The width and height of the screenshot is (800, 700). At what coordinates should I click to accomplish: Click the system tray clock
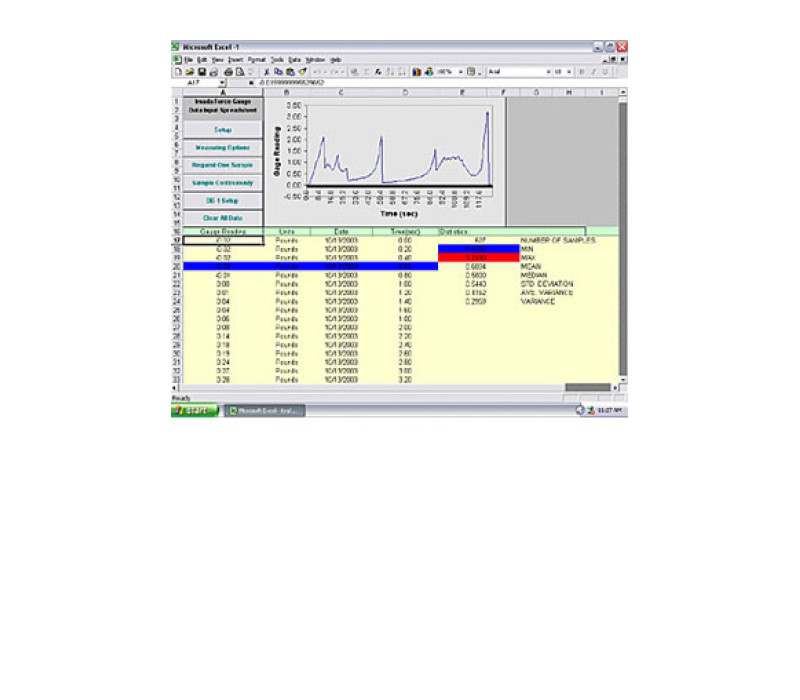point(609,410)
